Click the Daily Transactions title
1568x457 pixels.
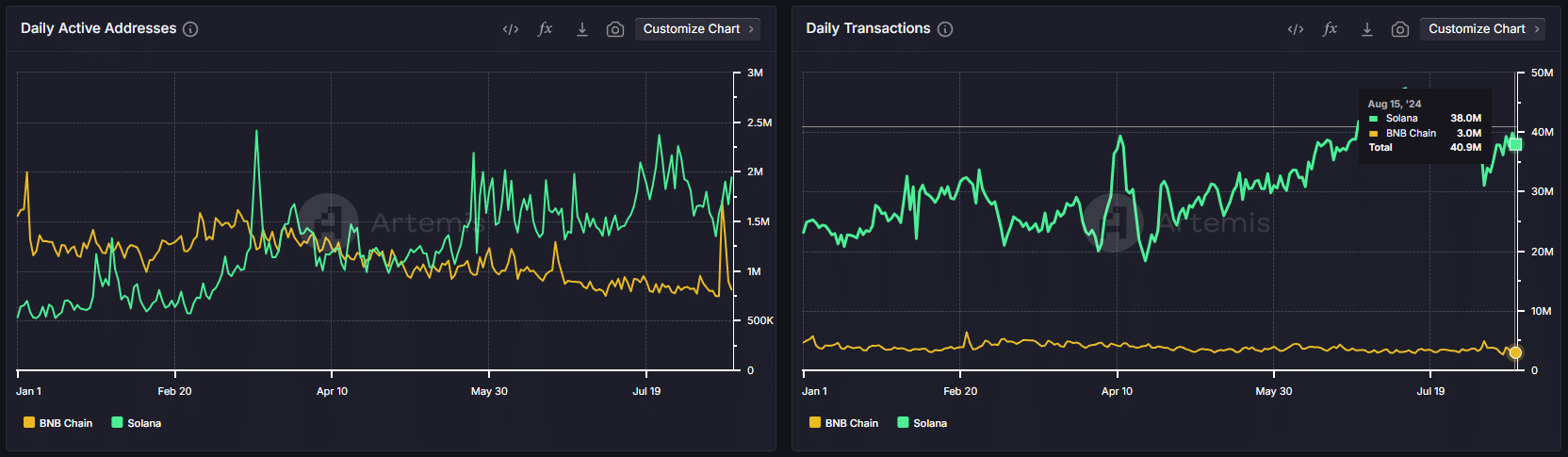click(x=868, y=28)
